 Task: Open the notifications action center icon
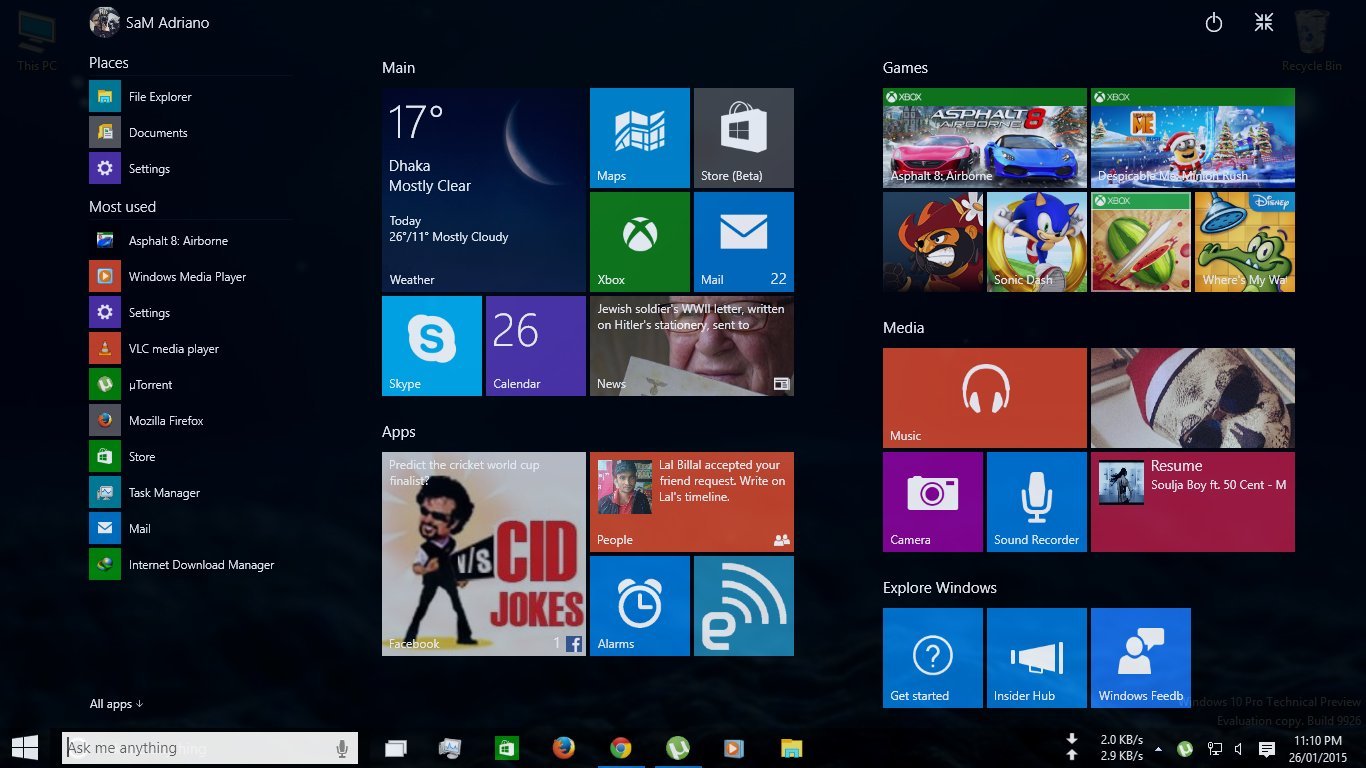point(1266,748)
